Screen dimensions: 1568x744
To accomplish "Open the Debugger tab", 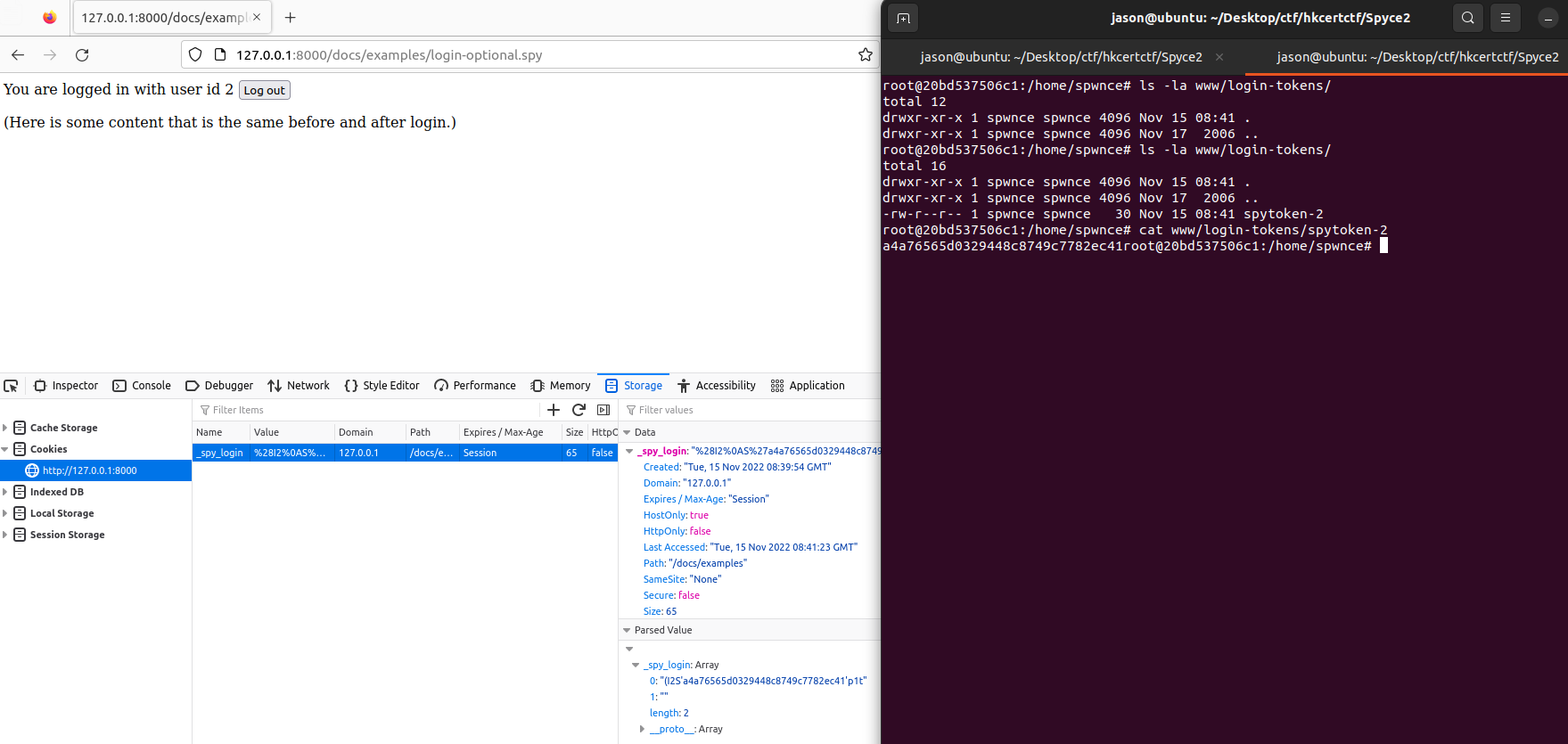I will pos(219,386).
